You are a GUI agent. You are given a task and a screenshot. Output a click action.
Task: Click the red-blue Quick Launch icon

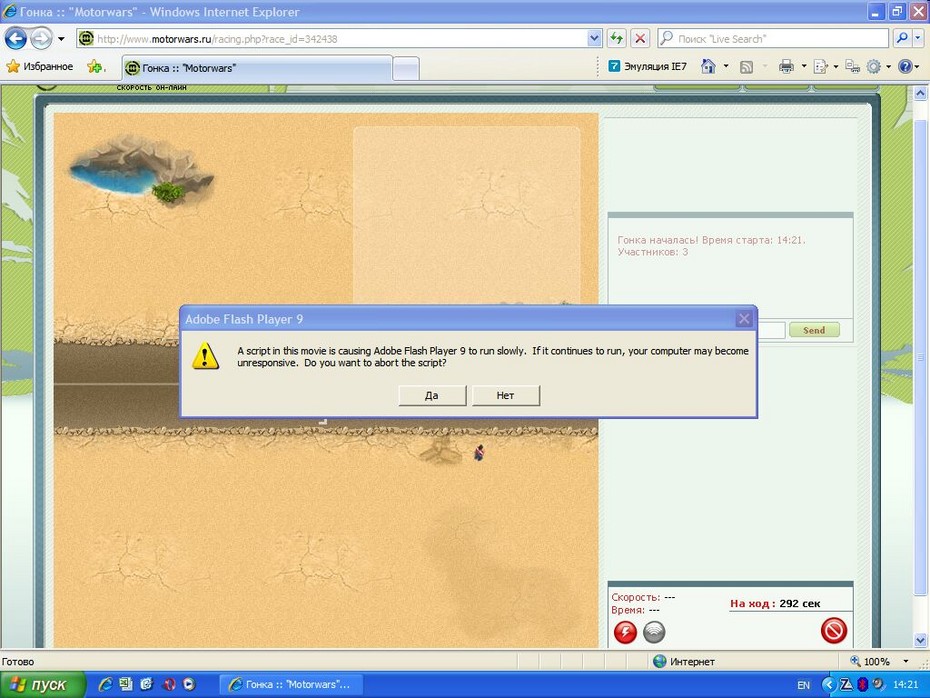pyautogui.click(x=169, y=684)
